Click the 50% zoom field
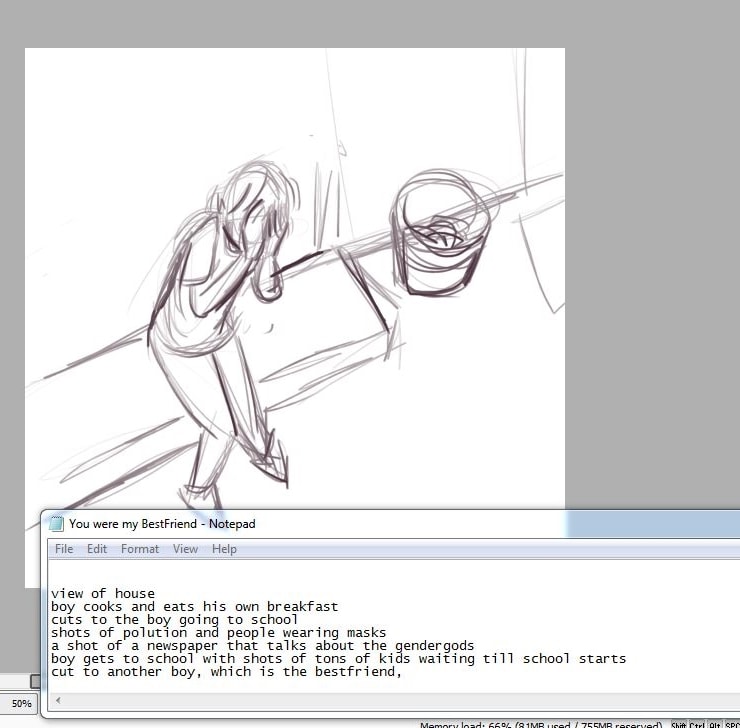Viewport: 740px width, 728px height. [21, 704]
